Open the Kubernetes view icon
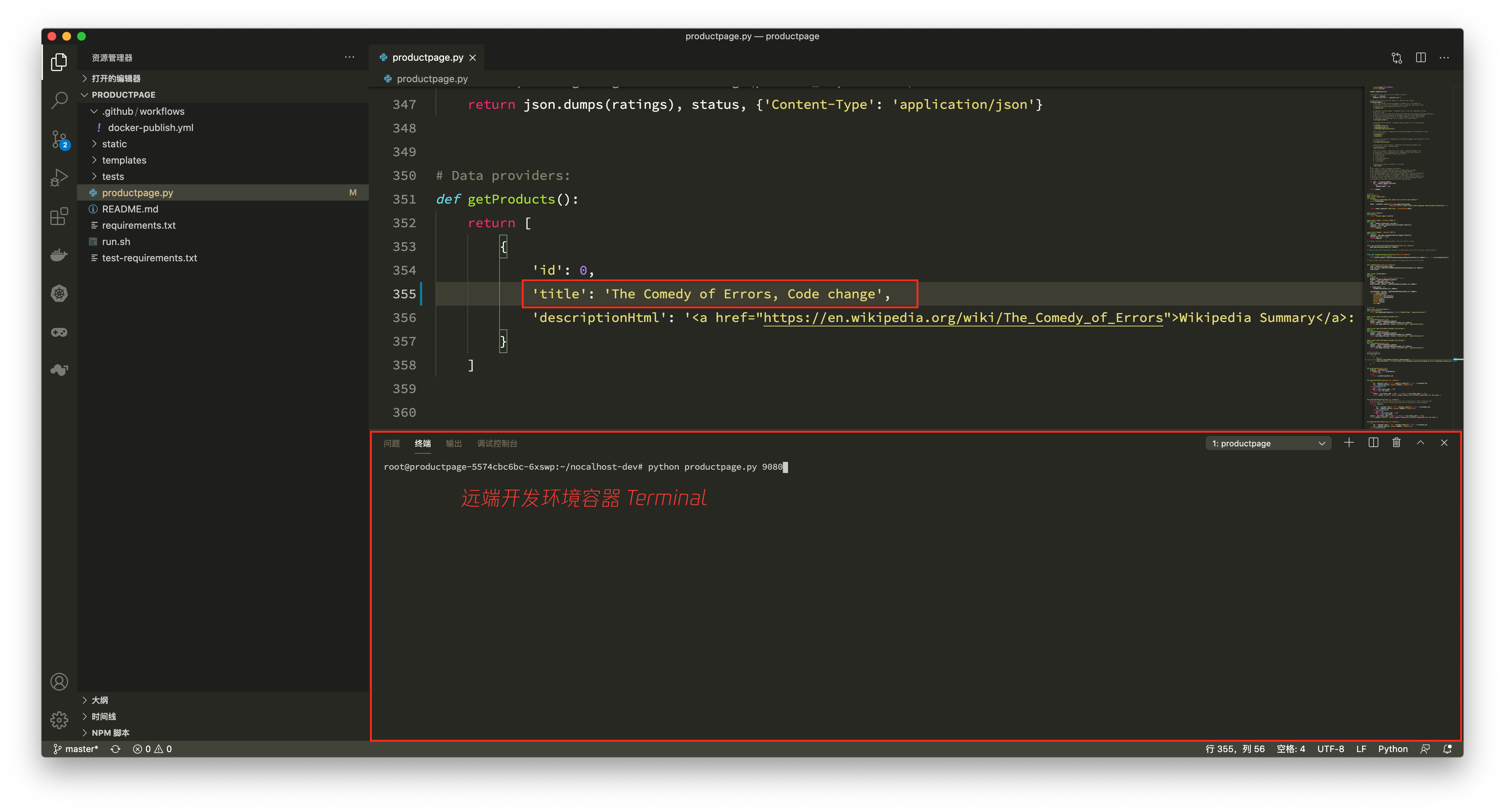 click(59, 293)
